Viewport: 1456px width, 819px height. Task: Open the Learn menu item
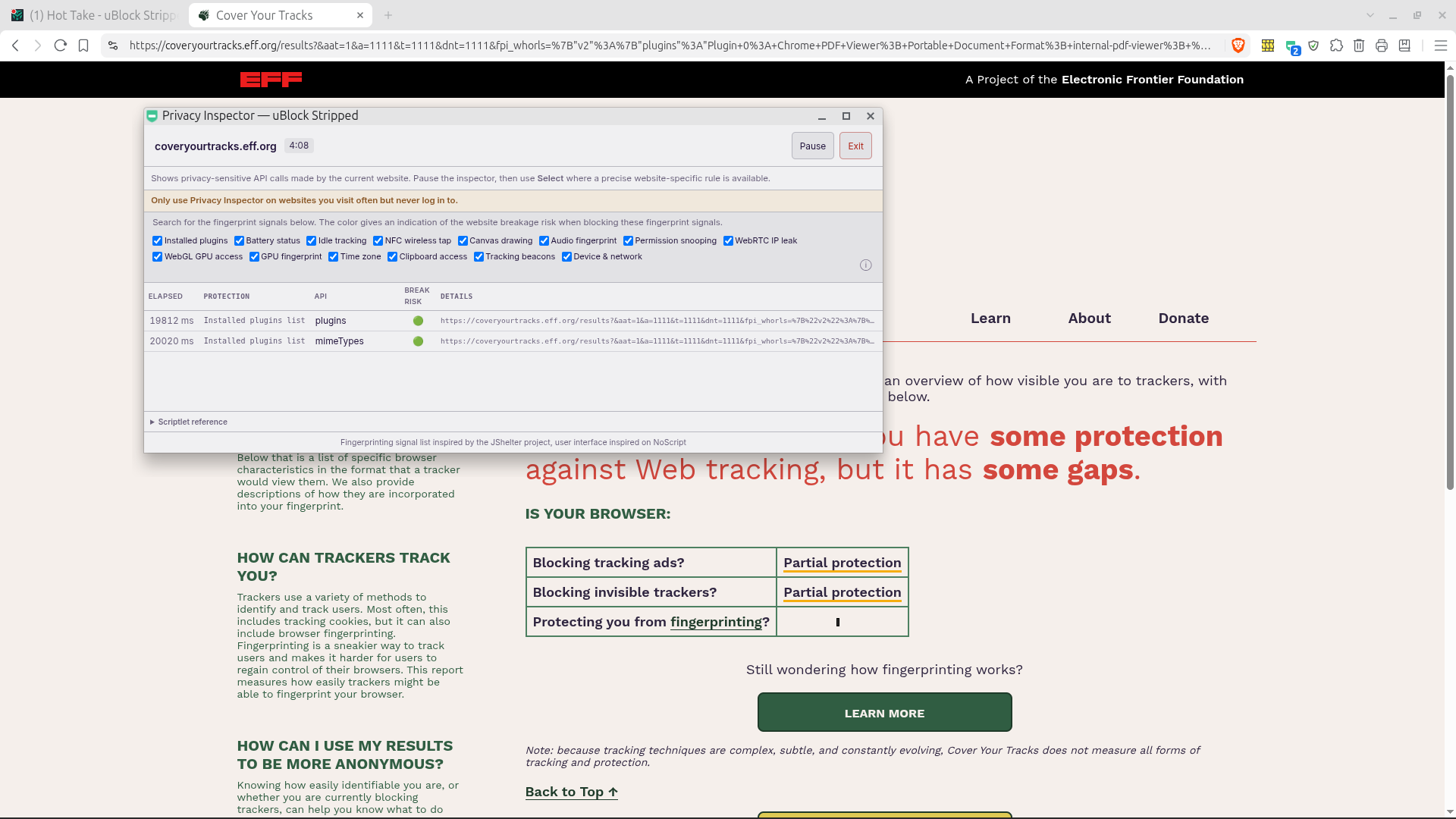tap(990, 318)
